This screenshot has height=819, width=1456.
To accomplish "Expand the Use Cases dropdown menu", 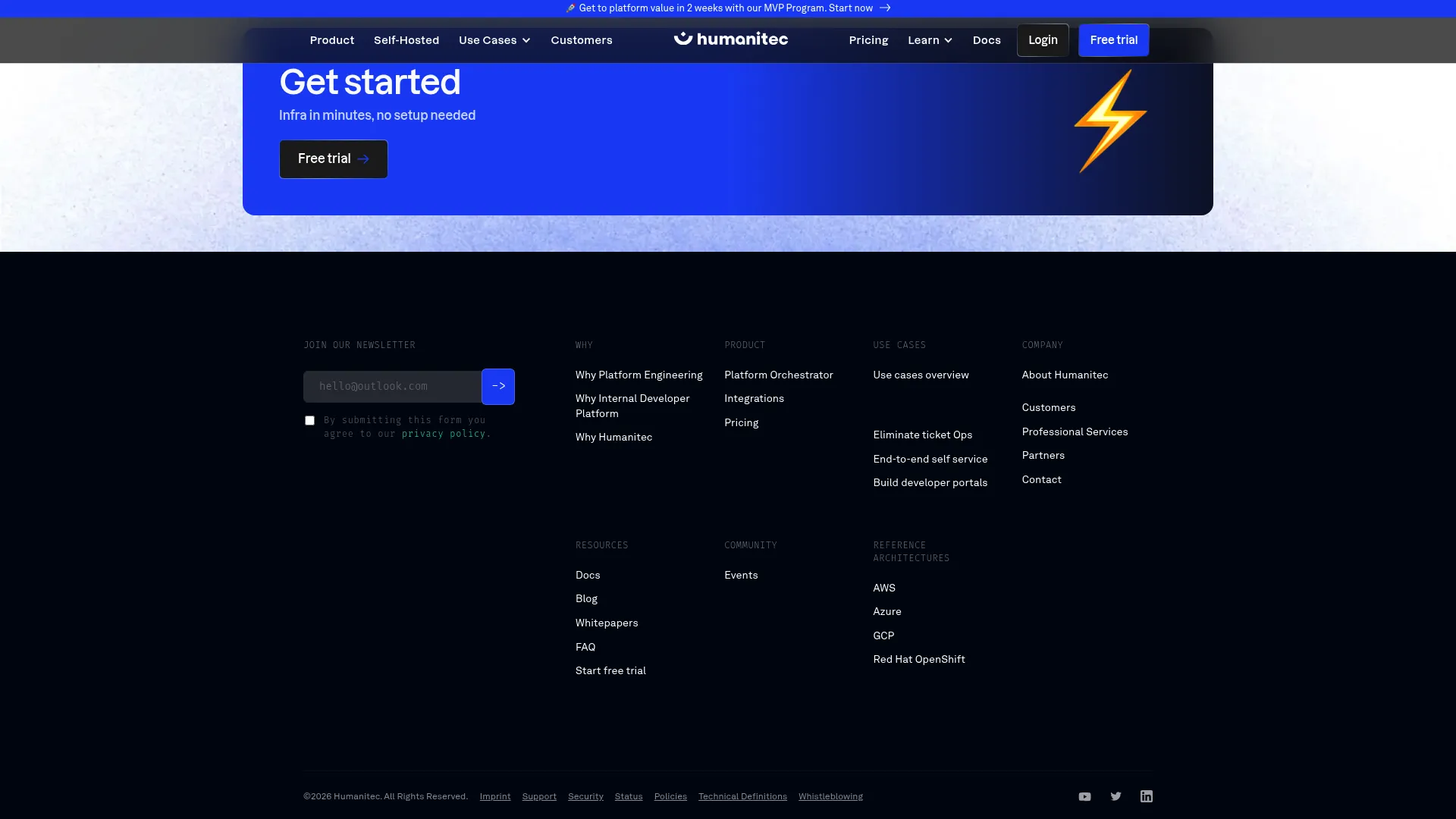I will (x=494, y=40).
